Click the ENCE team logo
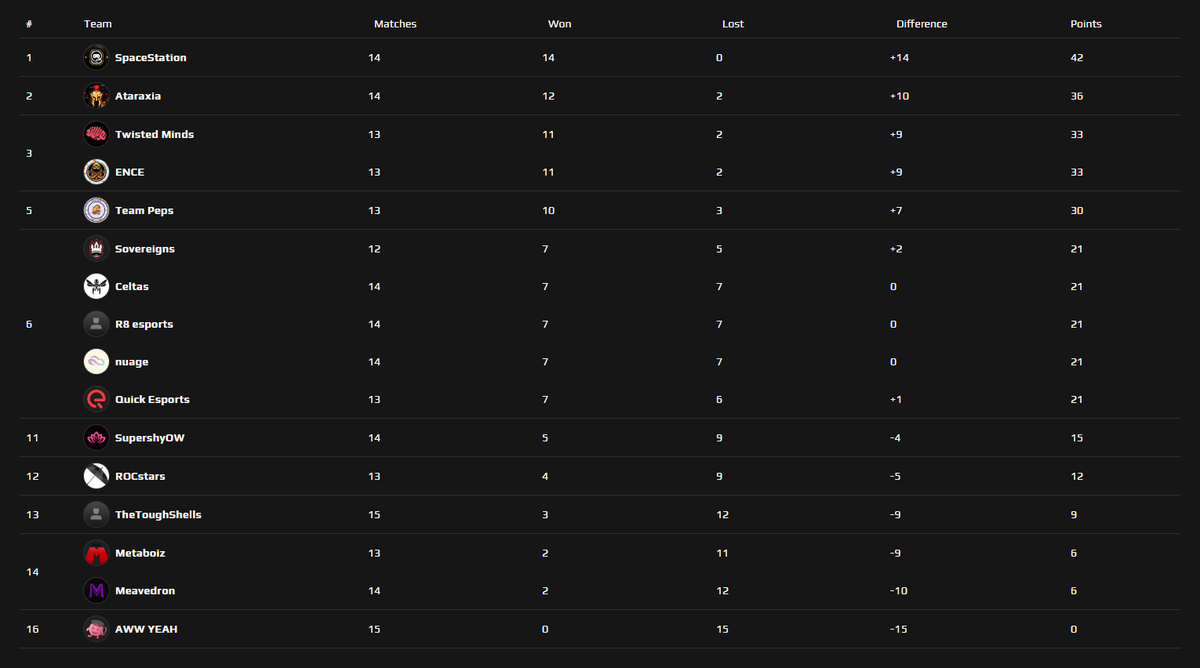This screenshot has width=1200, height=668. coord(96,172)
